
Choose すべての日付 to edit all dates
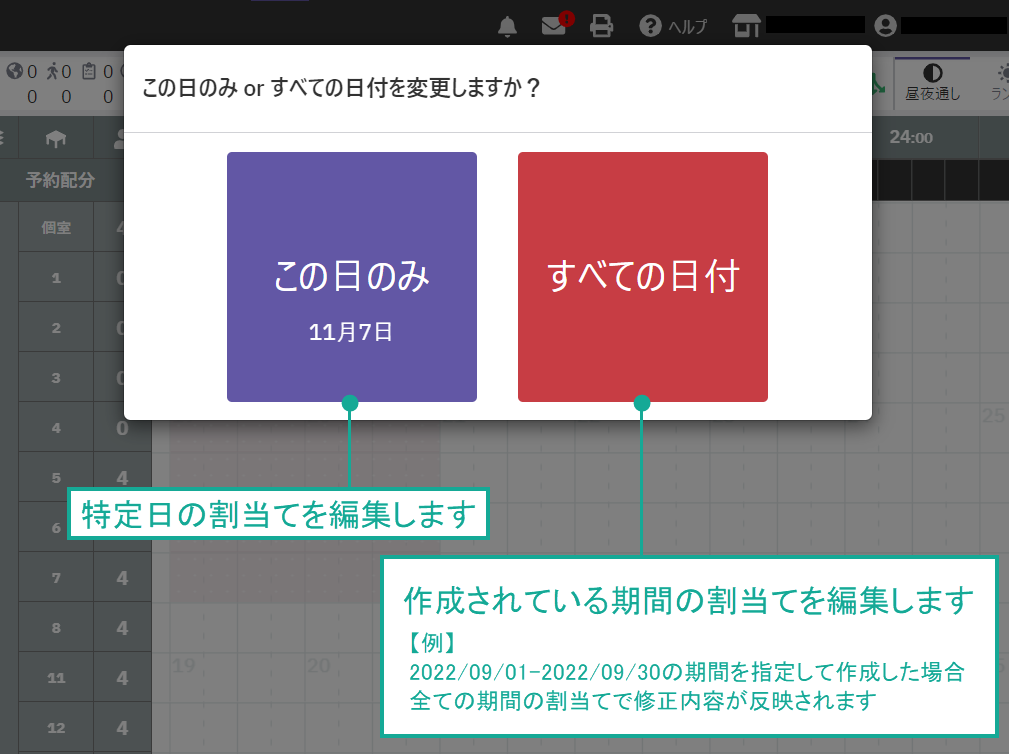[642, 277]
